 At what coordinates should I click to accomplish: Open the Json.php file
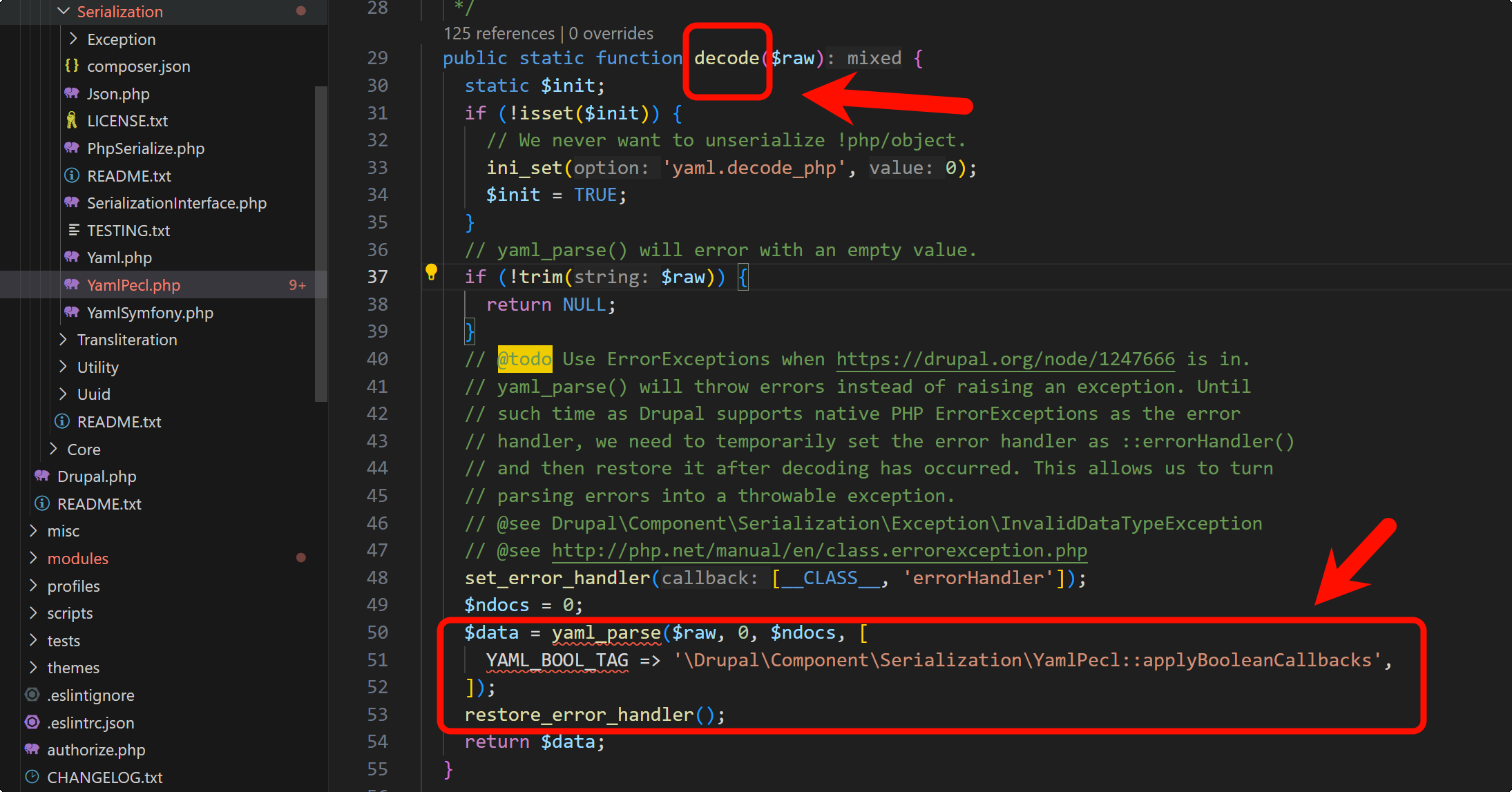[x=118, y=94]
